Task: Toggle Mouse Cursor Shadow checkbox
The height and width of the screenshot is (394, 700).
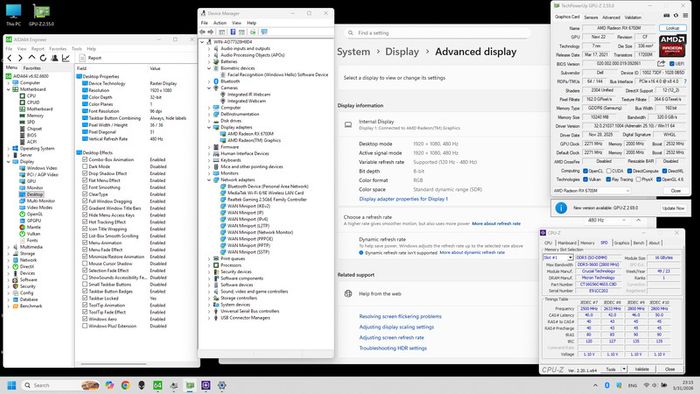Action: [85, 264]
